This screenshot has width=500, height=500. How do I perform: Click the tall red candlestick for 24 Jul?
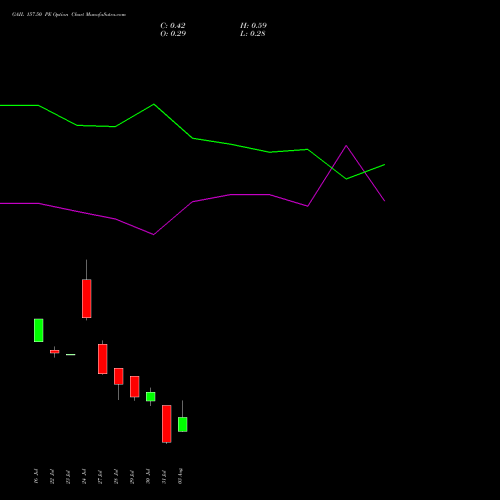coord(87,298)
